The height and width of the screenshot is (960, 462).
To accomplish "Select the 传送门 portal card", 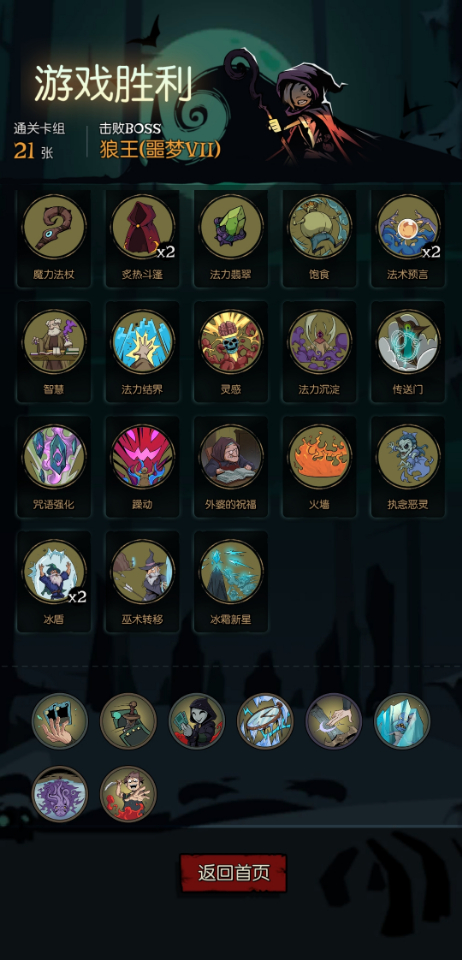I will pos(408,342).
